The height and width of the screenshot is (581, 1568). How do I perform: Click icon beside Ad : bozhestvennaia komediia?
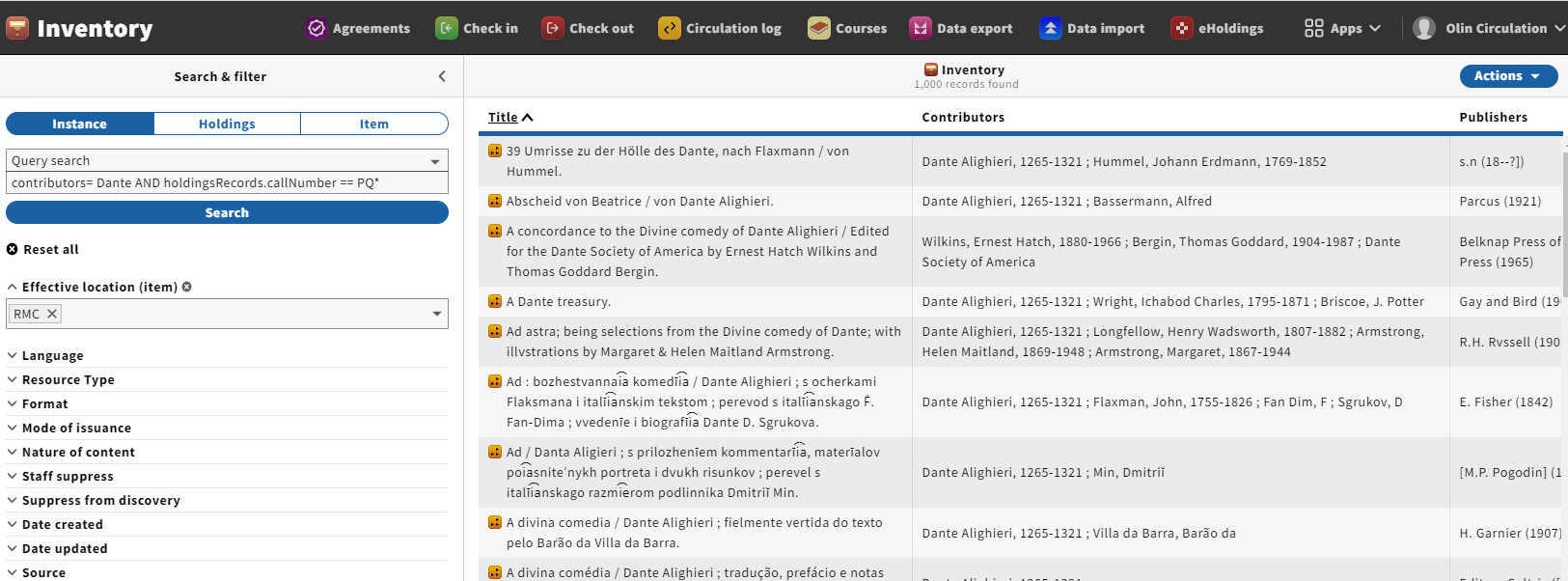pos(495,381)
